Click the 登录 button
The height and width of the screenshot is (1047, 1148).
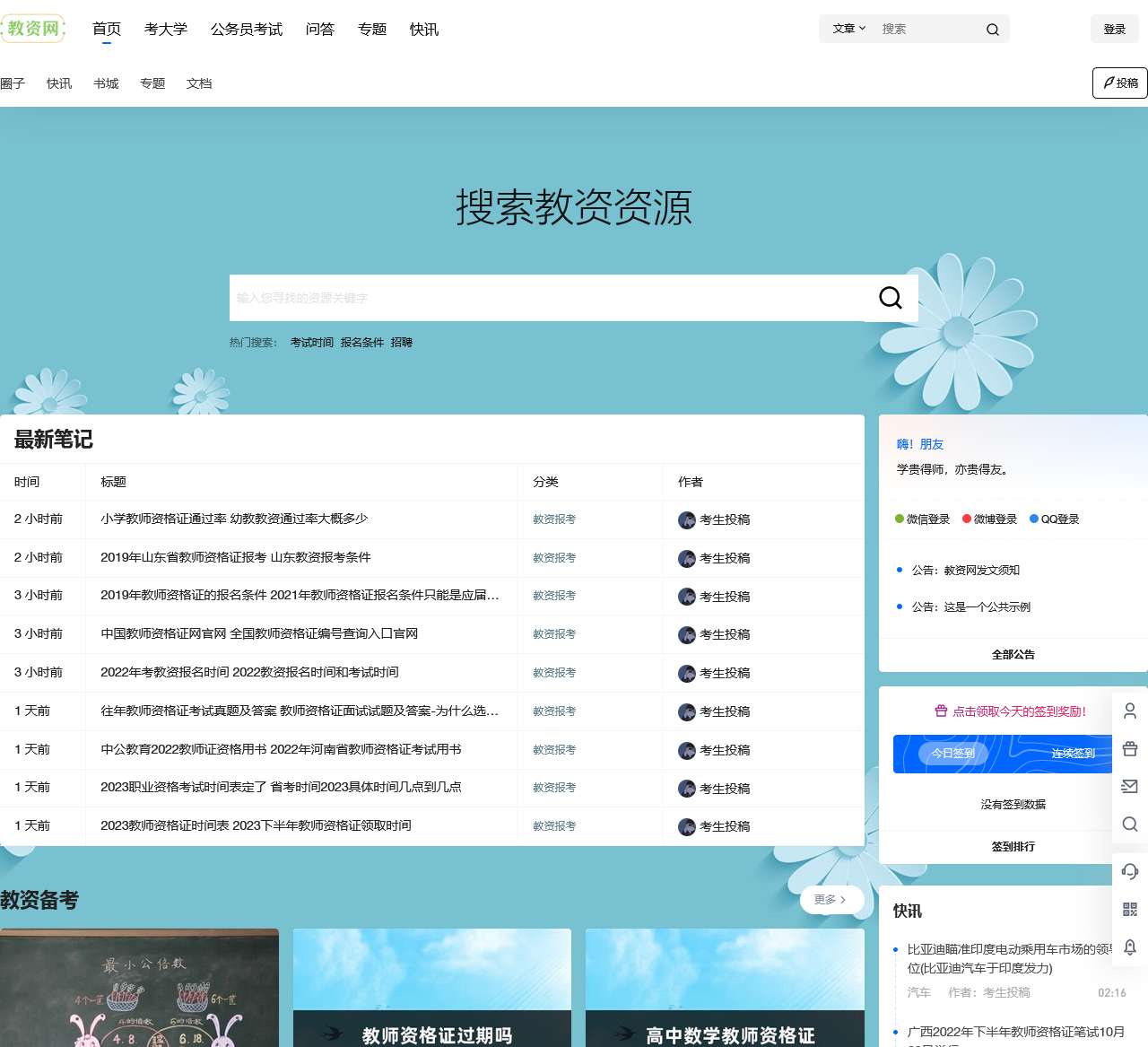pyautogui.click(x=1114, y=30)
